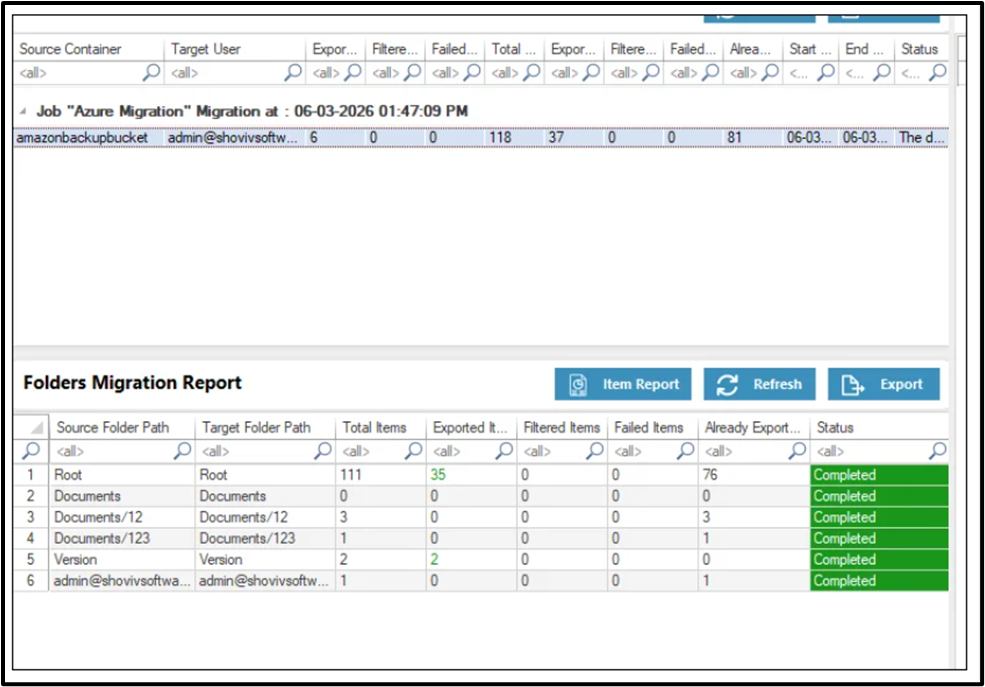Click search icon in Already Export... filter
This screenshot has width=985, height=687.
797,450
